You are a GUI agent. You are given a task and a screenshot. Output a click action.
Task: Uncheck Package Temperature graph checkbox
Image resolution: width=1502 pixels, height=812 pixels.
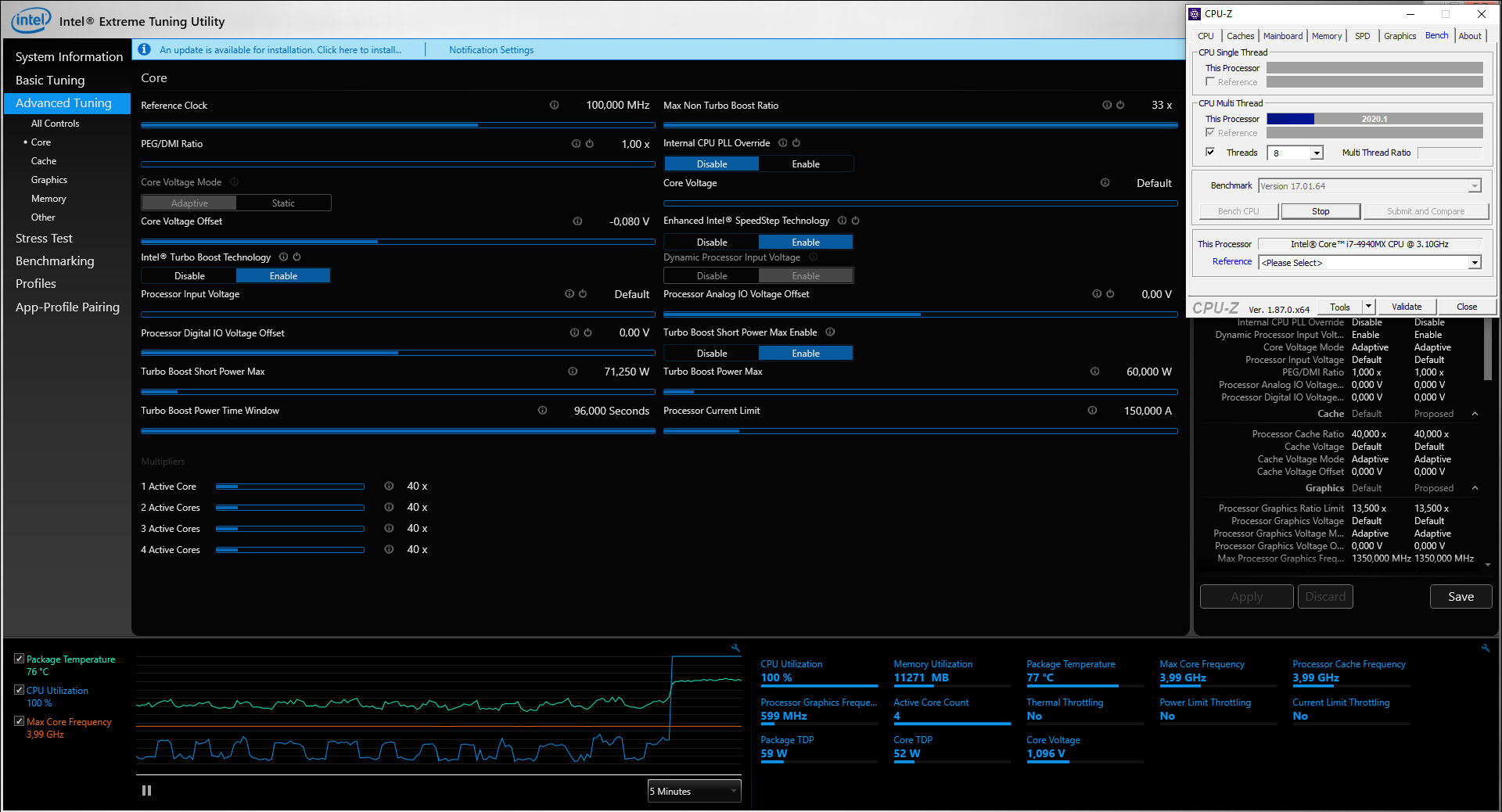click(19, 659)
